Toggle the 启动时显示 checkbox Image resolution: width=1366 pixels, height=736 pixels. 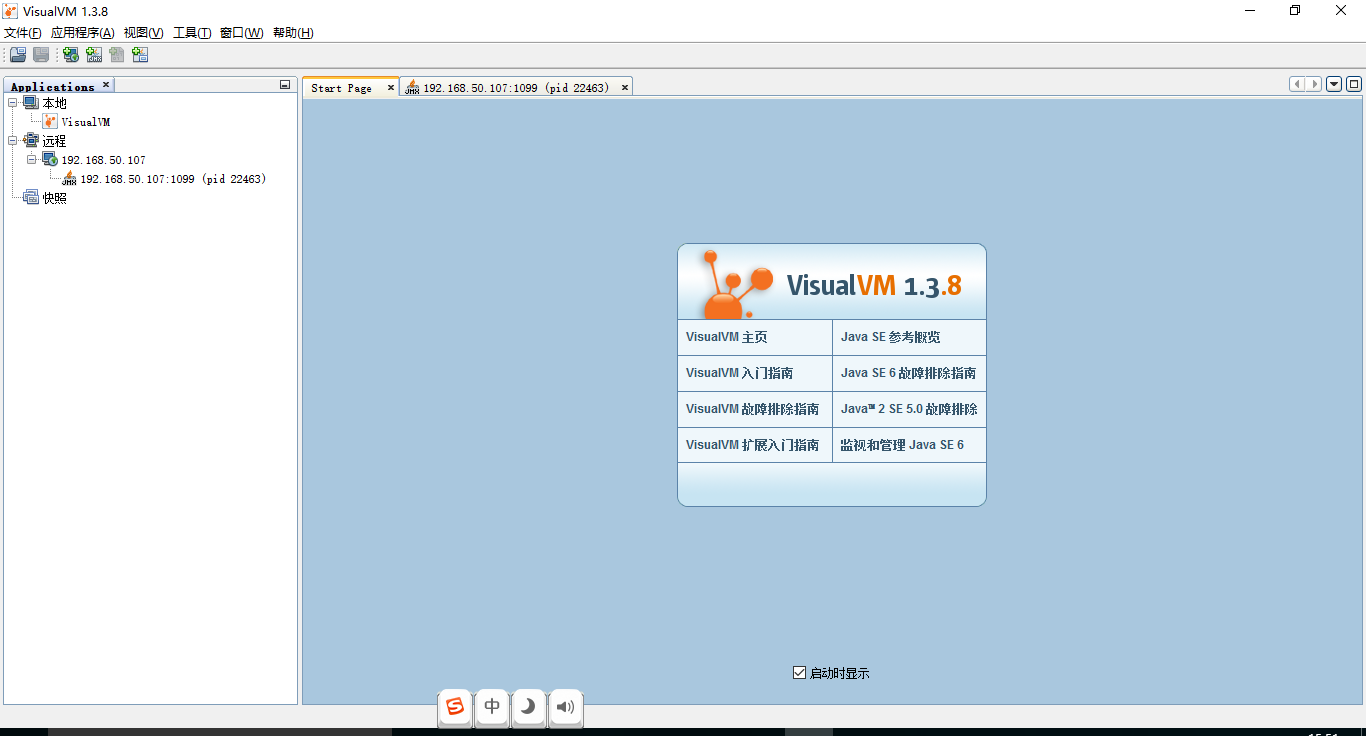(x=799, y=673)
